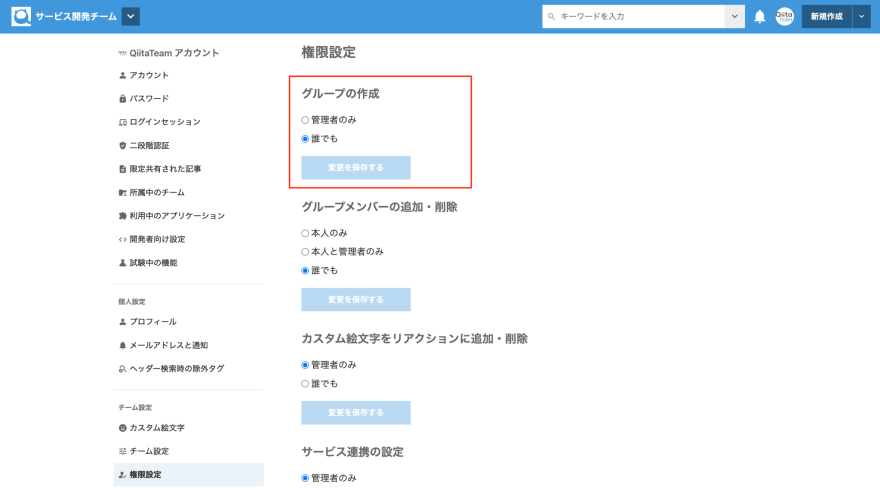The height and width of the screenshot is (490, 880).
Task: Save changes for グループメンバーの追加・削除
Action: 356,300
